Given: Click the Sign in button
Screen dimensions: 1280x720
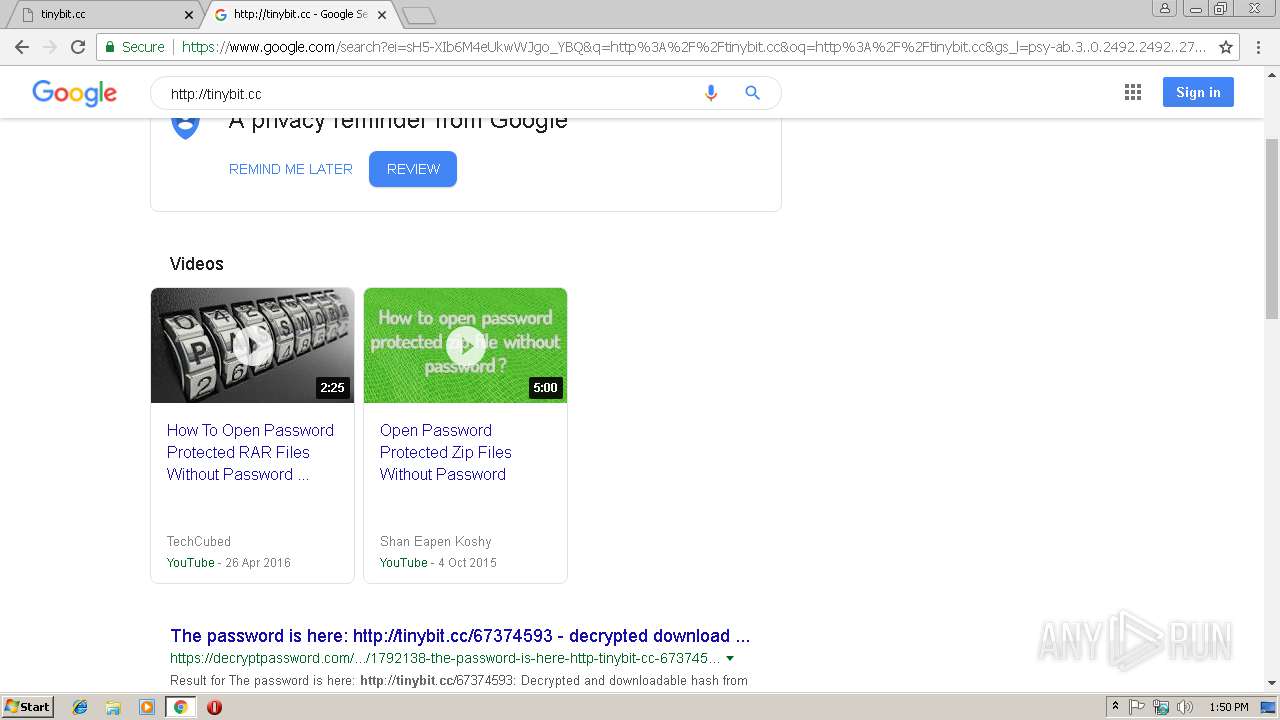Looking at the screenshot, I should click(1198, 92).
